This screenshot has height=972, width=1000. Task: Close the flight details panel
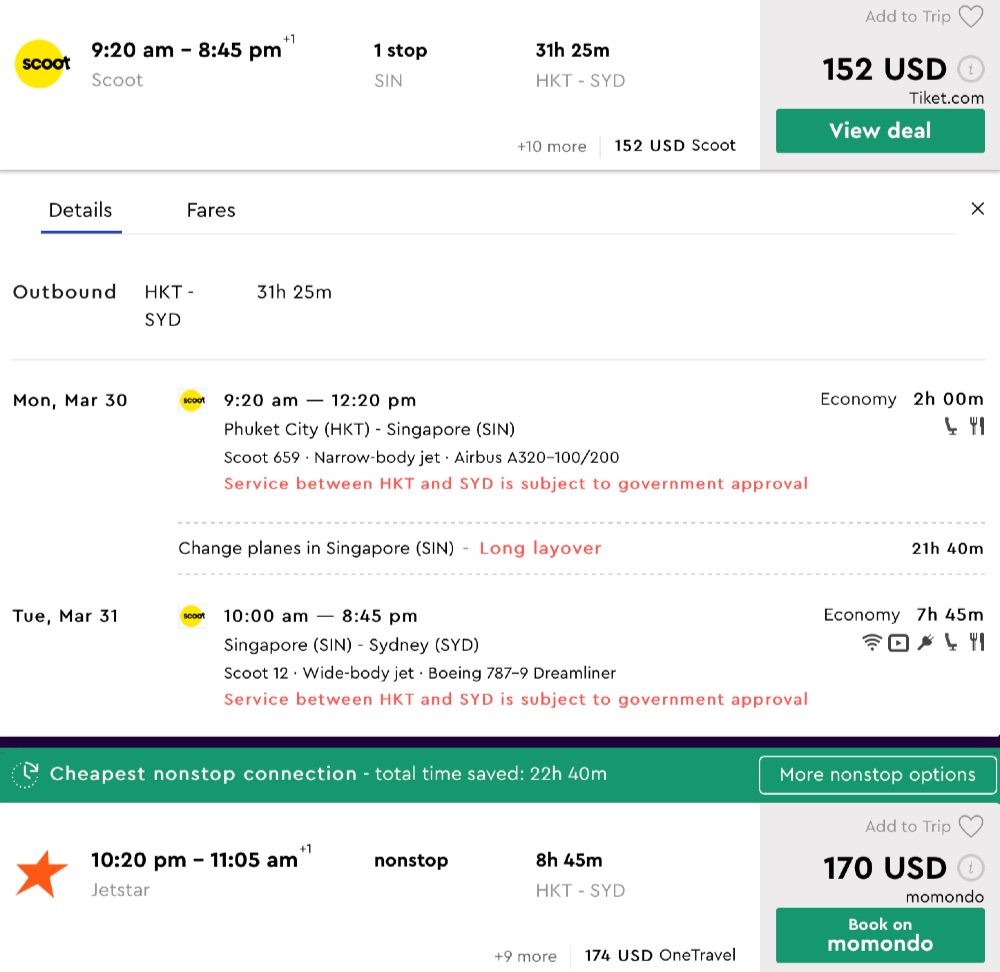pyautogui.click(x=977, y=208)
